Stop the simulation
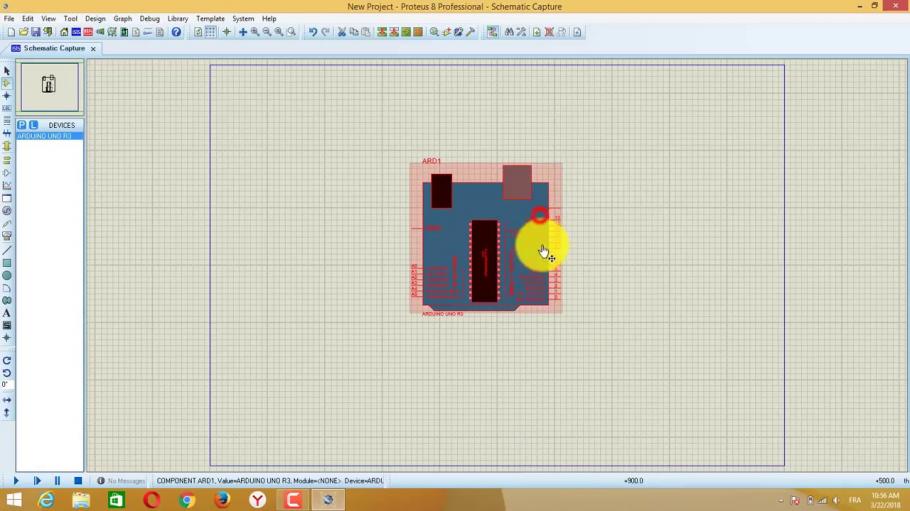 [78, 481]
